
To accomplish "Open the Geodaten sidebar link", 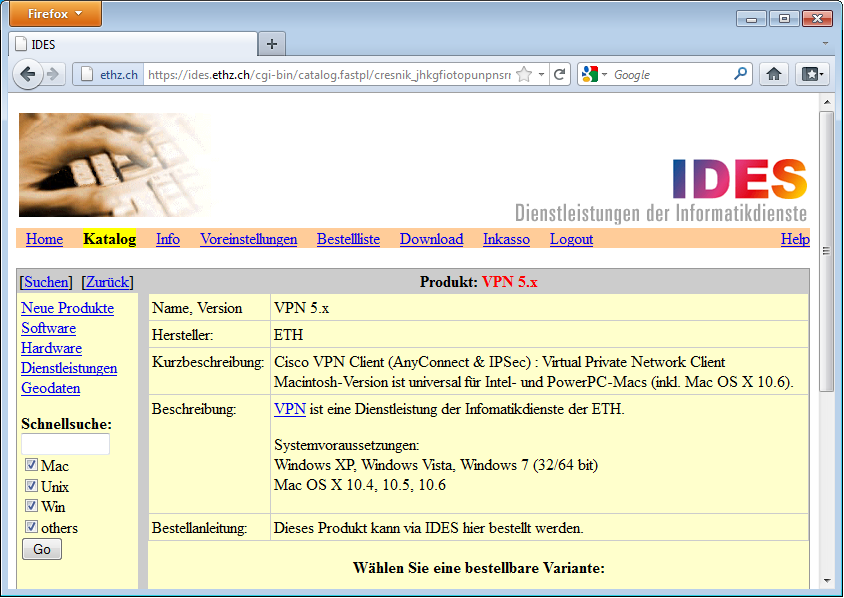I will pyautogui.click(x=51, y=388).
